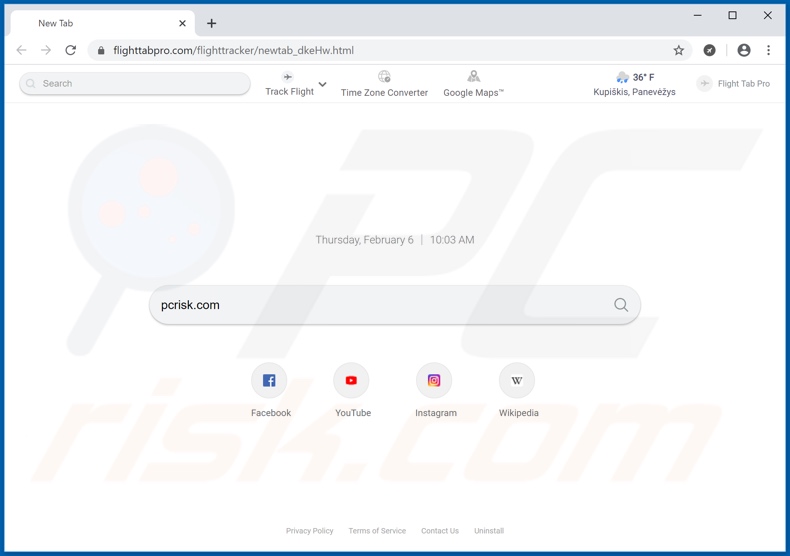
Task: Open the Google Maps link
Action: [x=473, y=93]
